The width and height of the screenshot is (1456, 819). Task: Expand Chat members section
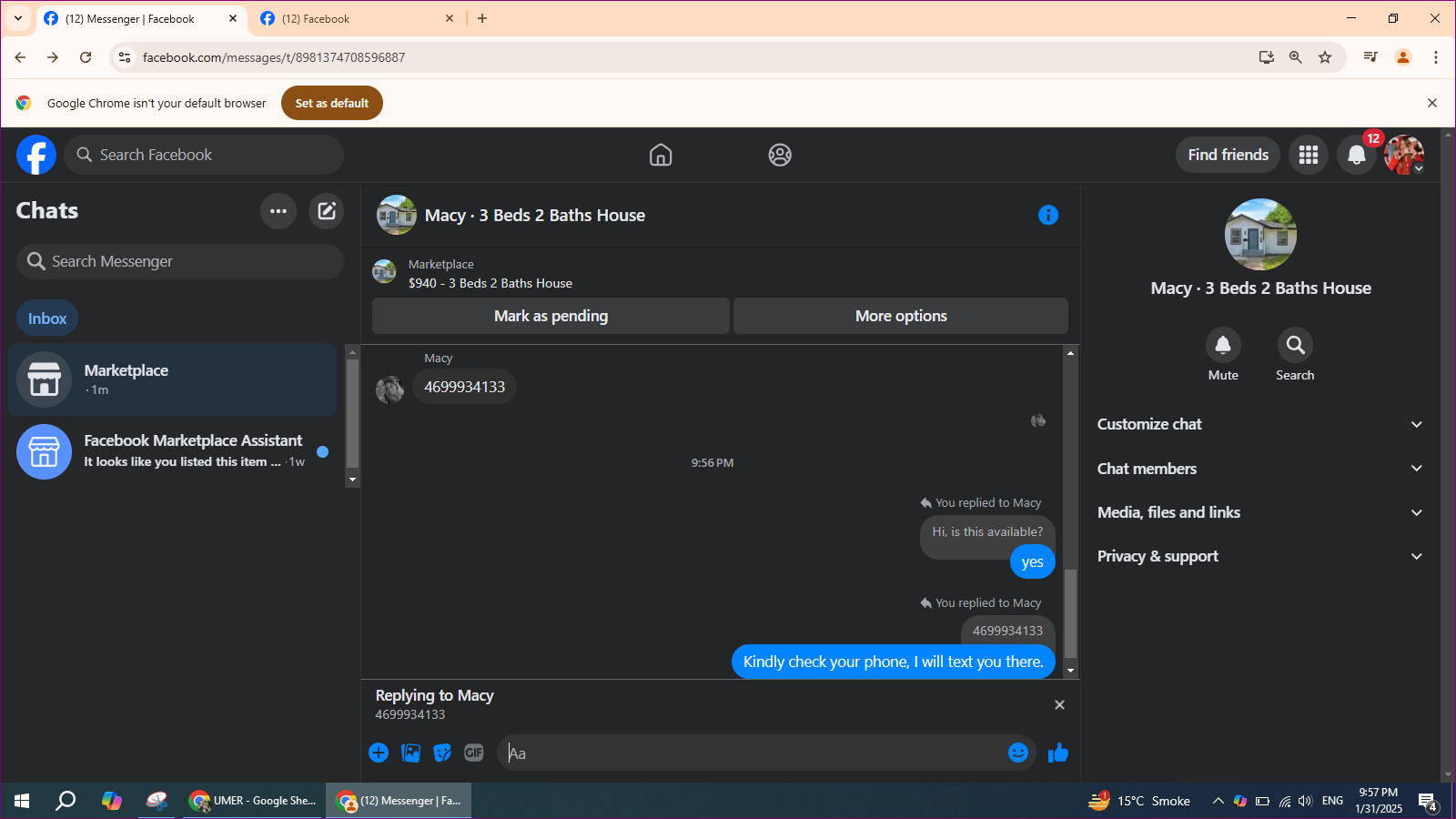point(1260,469)
